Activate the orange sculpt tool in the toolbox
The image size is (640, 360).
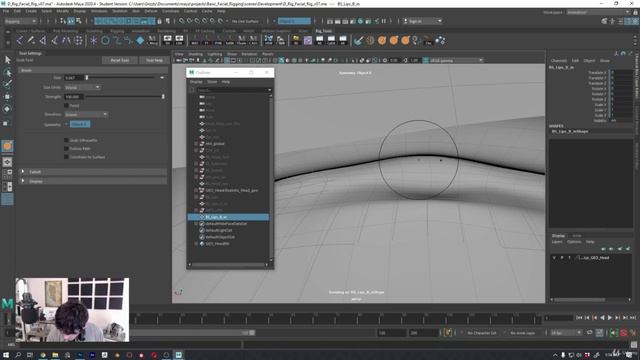(x=7, y=146)
